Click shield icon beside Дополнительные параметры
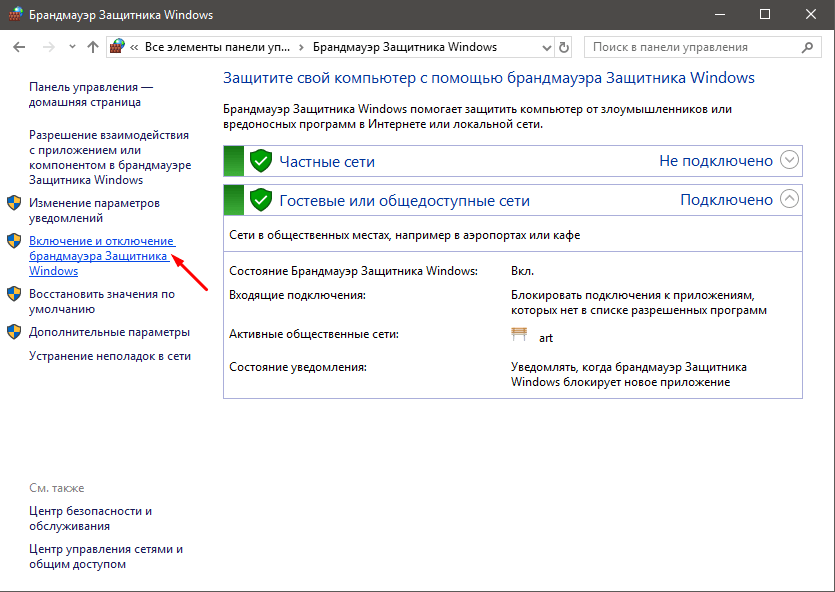 coord(14,332)
